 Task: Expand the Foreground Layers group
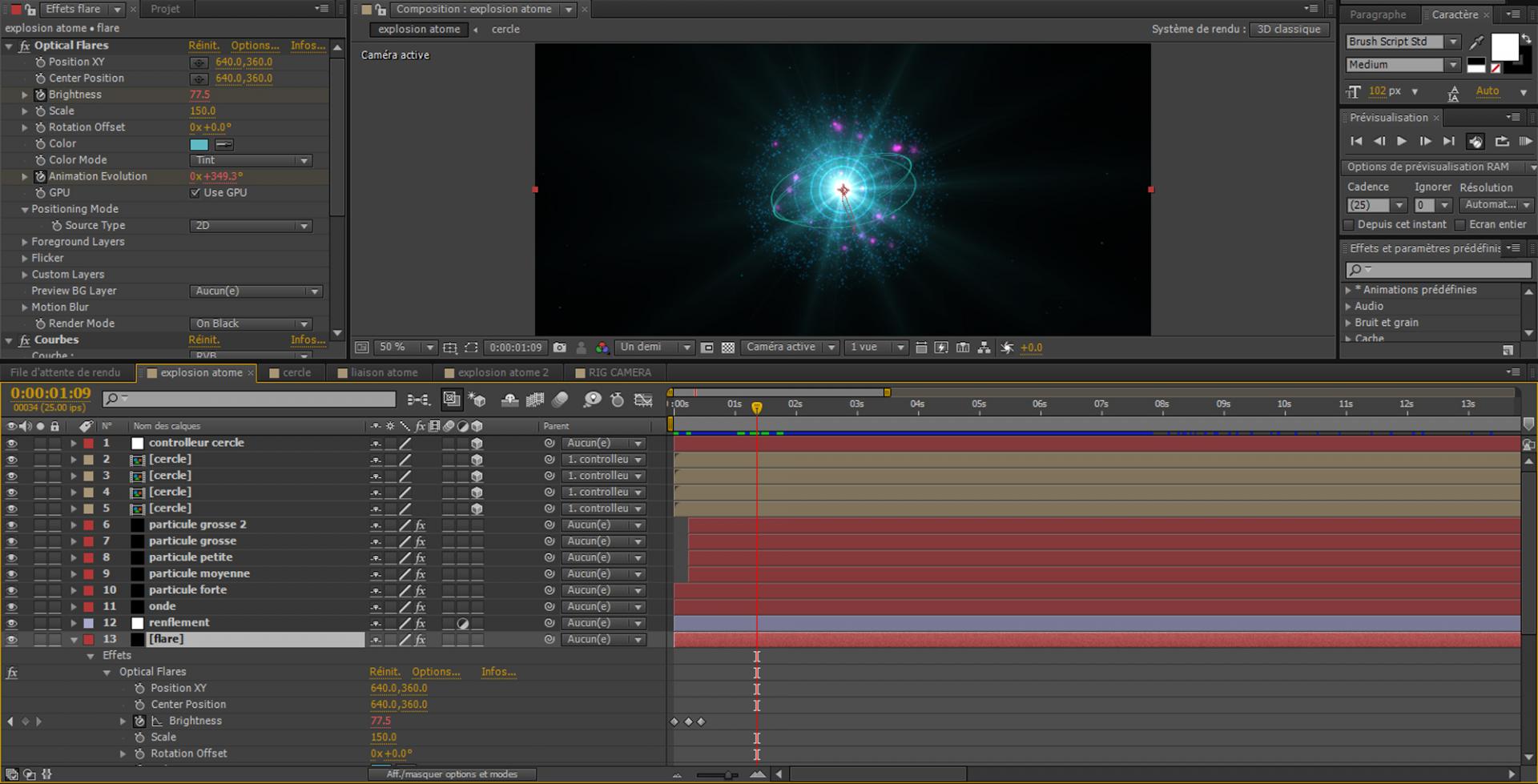click(x=25, y=242)
